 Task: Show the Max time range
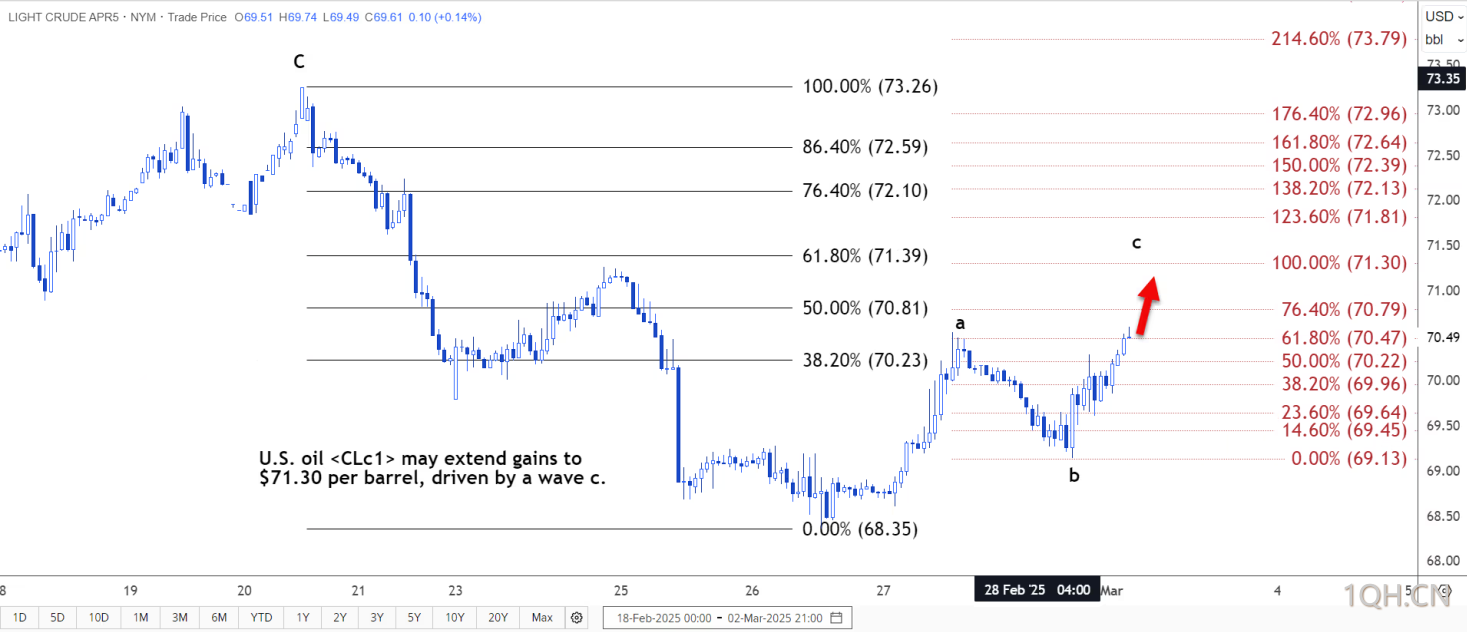(x=542, y=618)
